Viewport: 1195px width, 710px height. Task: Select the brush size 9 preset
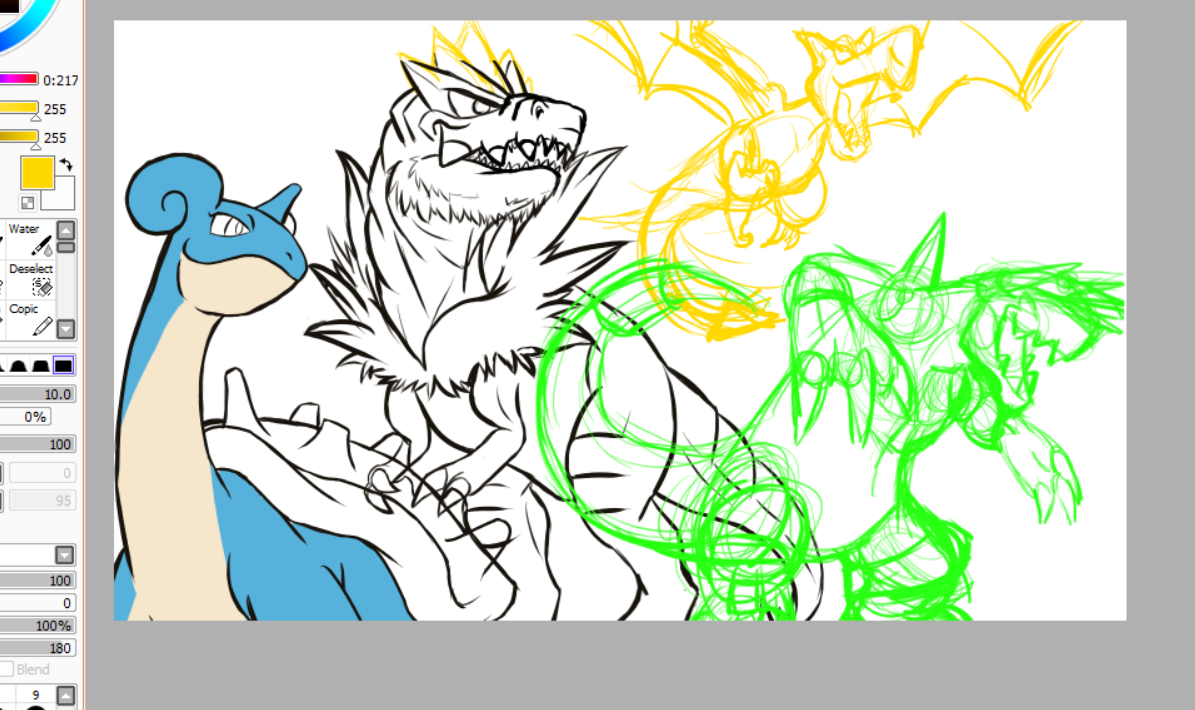36,697
